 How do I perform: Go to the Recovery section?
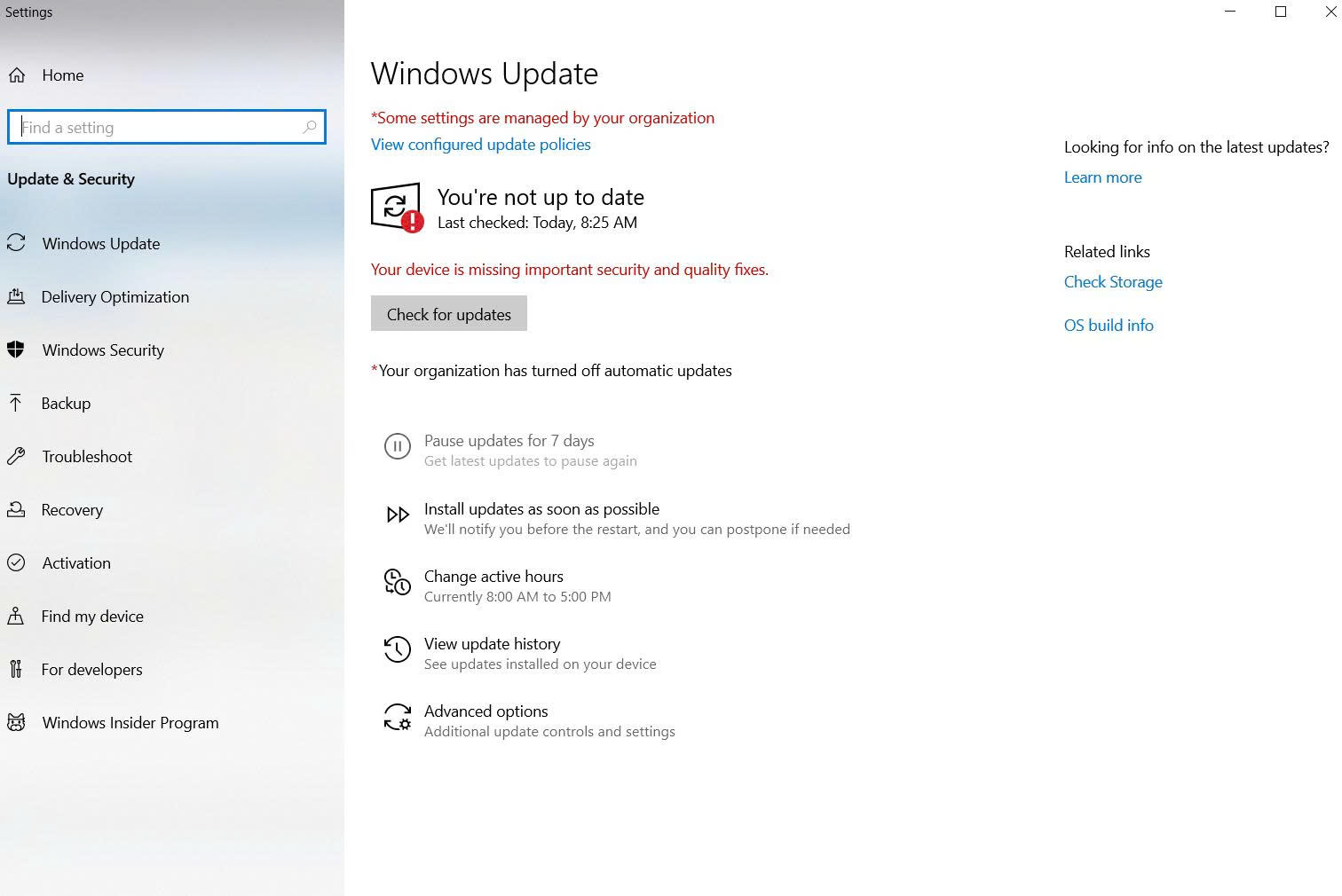tap(72, 509)
